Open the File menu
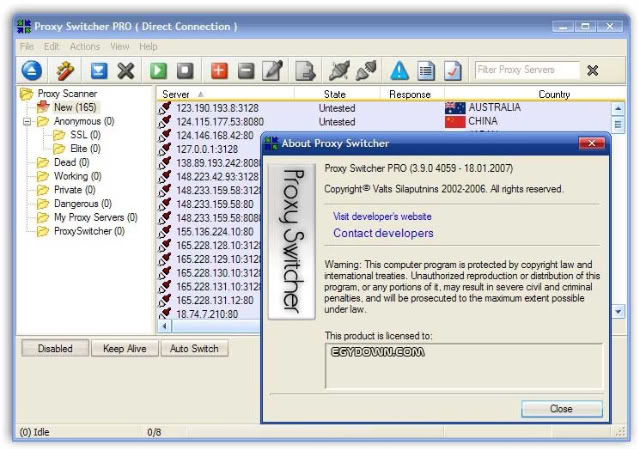The image size is (638, 449). [x=27, y=46]
